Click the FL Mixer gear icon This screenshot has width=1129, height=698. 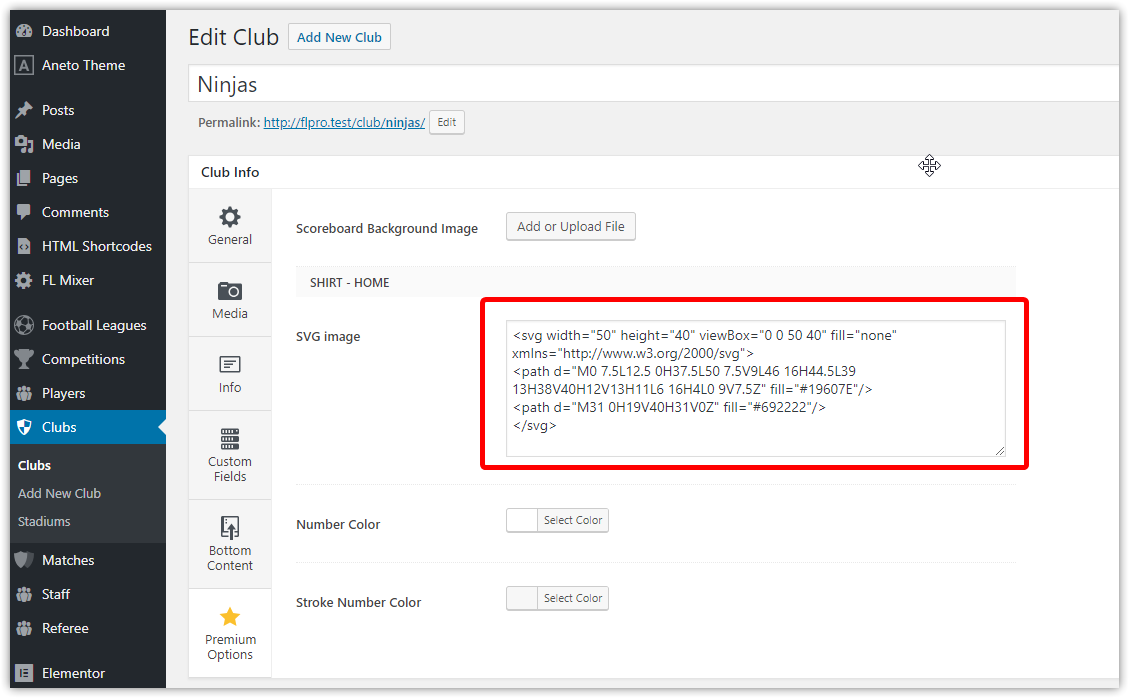coord(24,280)
